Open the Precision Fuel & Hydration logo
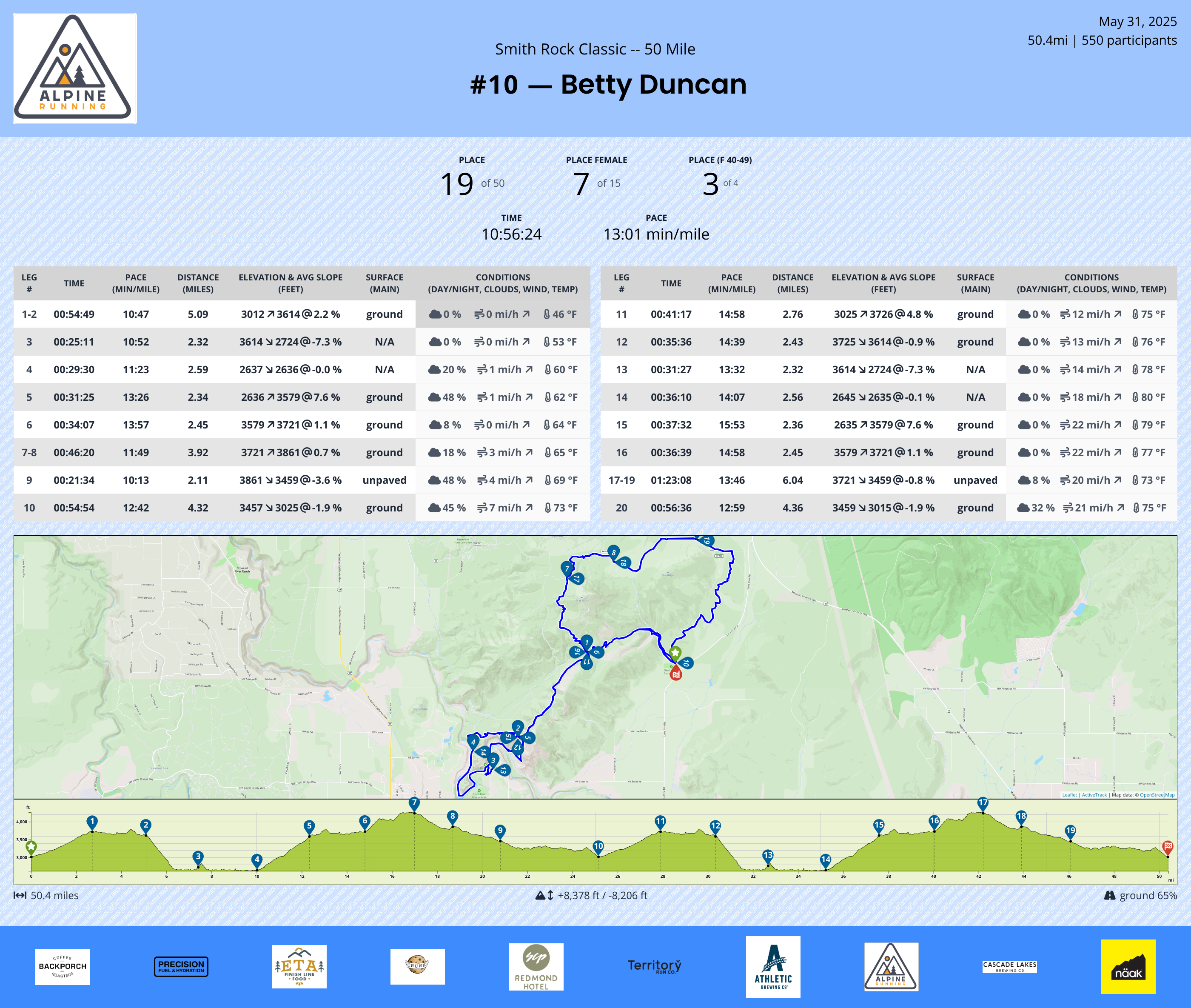This screenshot has width=1191, height=1008. pos(181,966)
